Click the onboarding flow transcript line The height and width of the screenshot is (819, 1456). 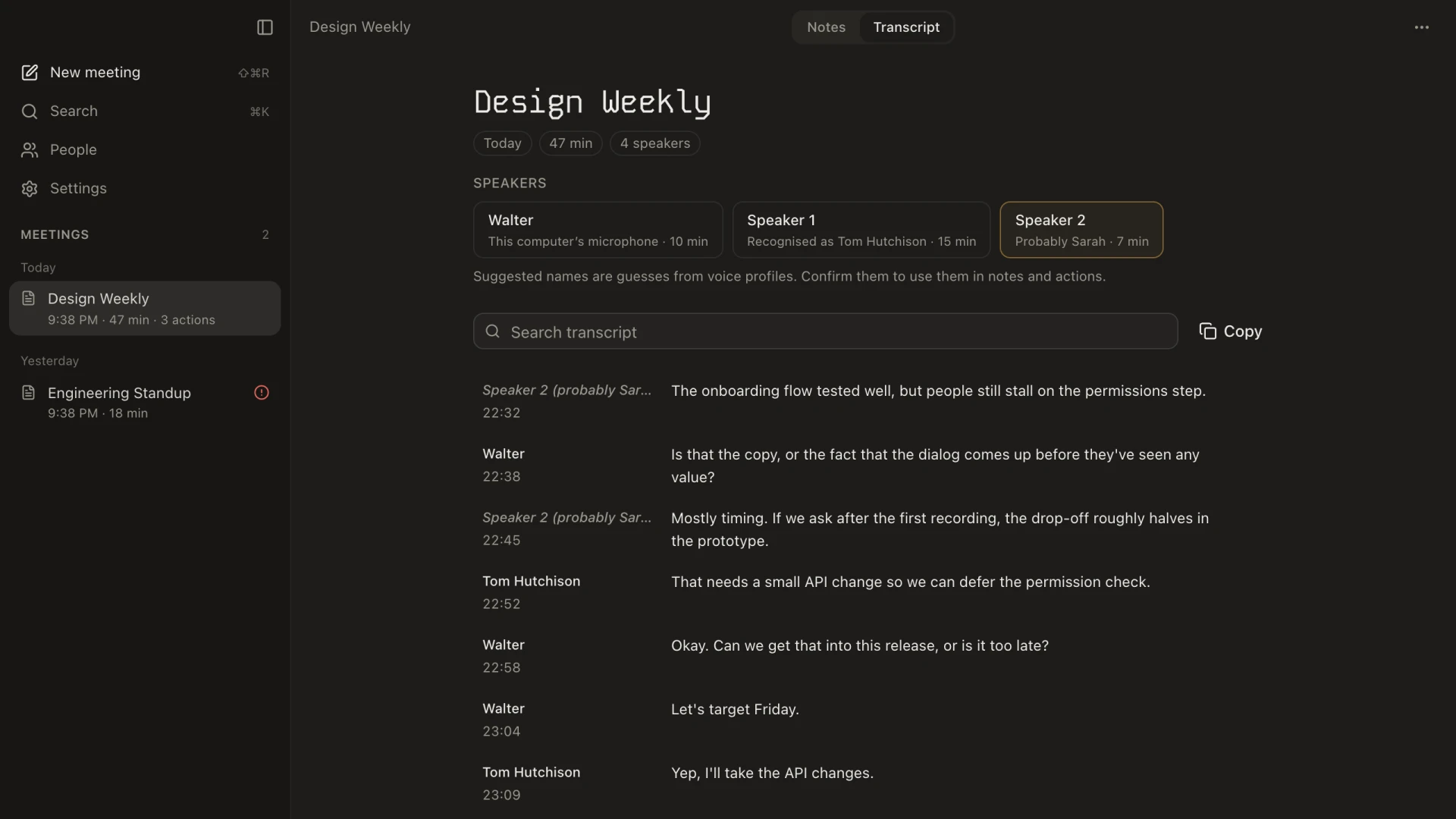938,391
